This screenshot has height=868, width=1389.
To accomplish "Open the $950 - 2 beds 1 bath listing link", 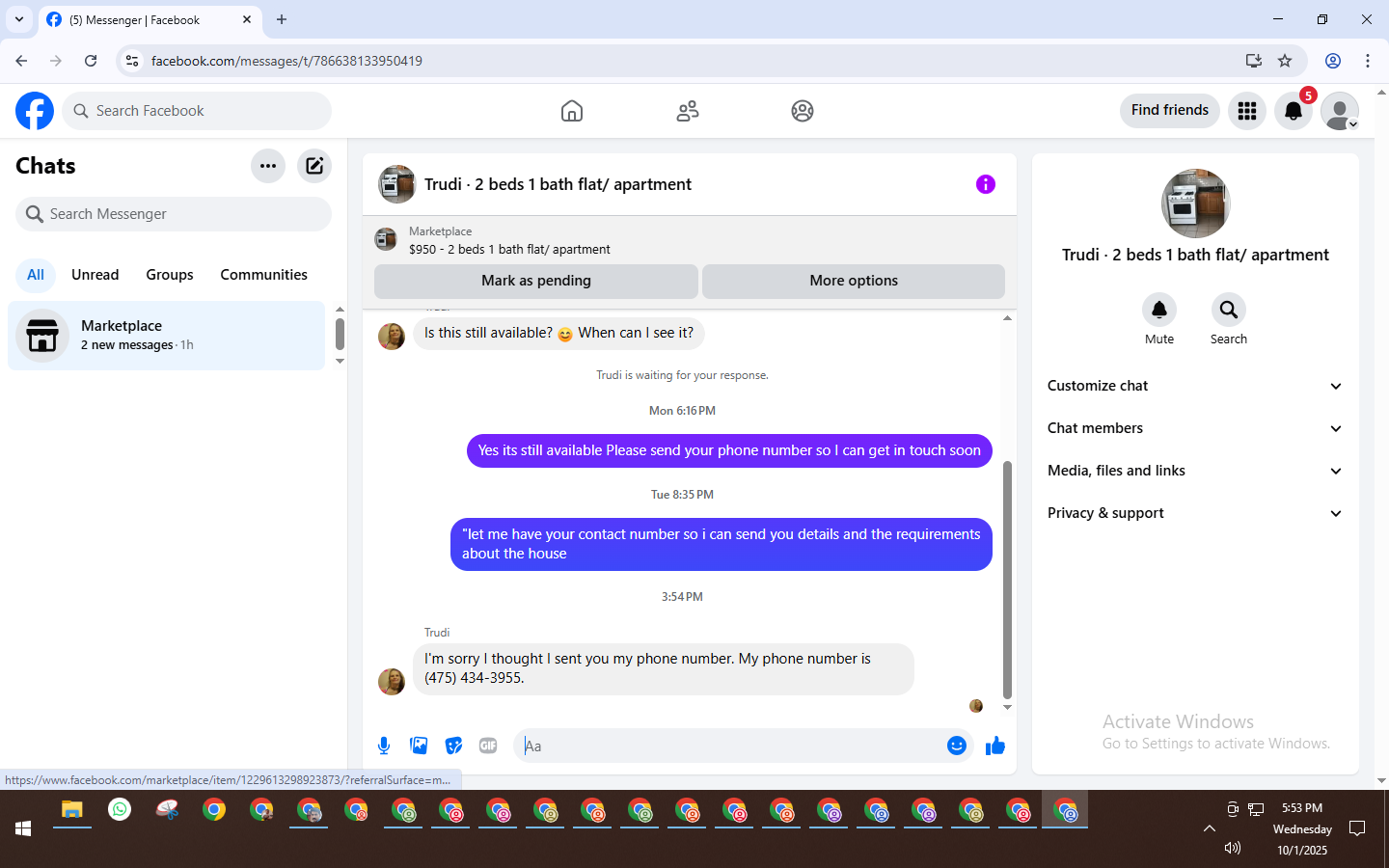I will 509,249.
